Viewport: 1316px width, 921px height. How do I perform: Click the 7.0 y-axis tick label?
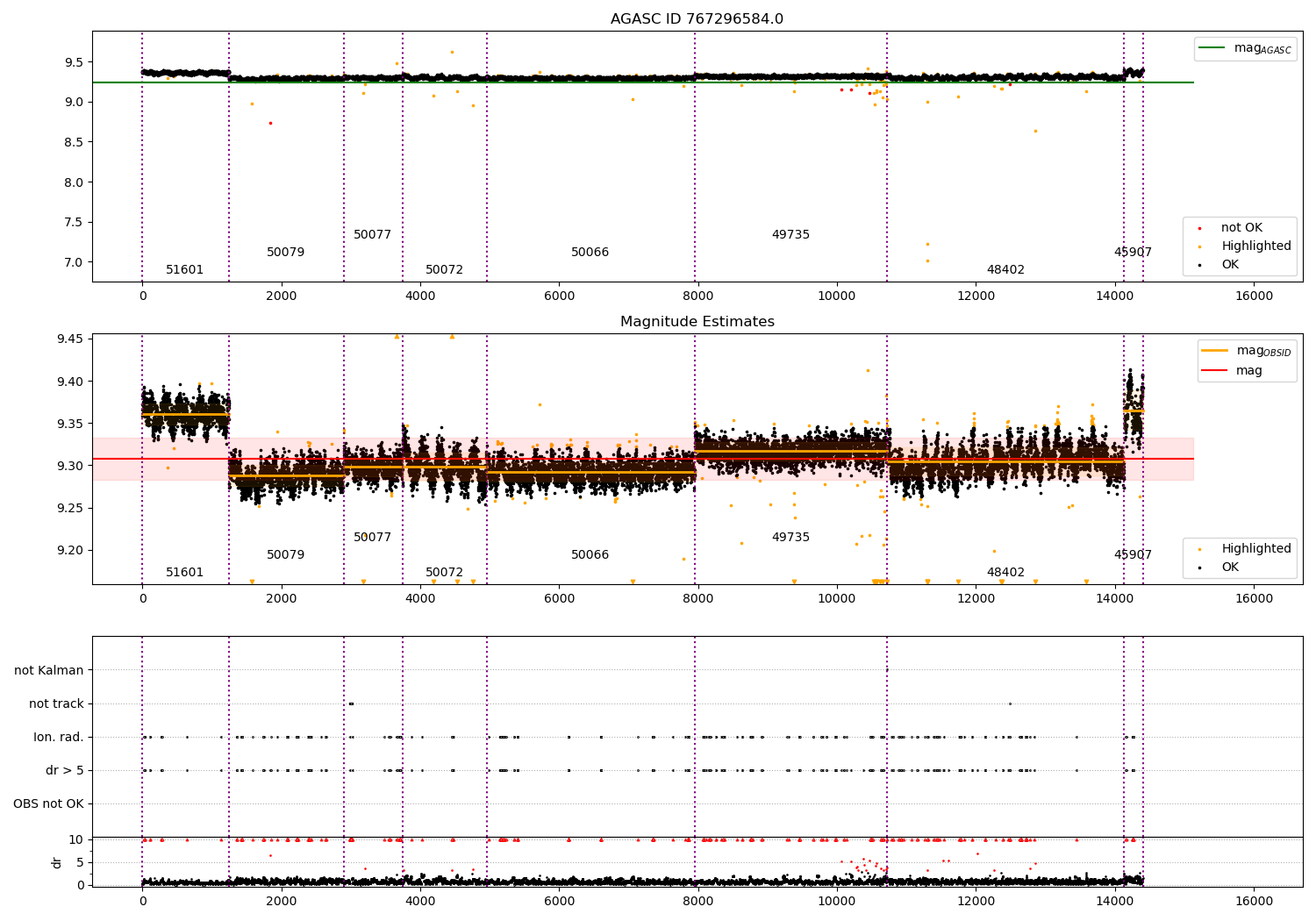pyautogui.click(x=74, y=262)
